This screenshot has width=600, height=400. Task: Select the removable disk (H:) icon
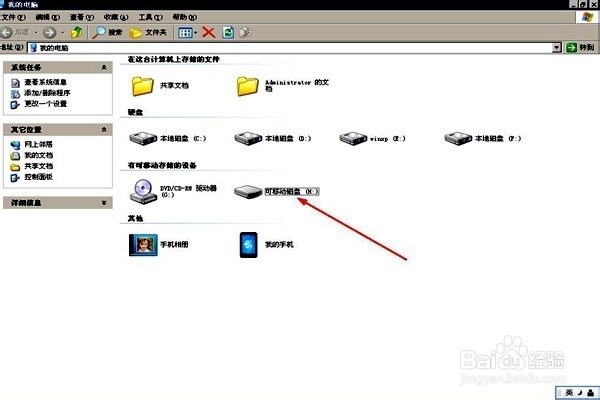click(248, 192)
